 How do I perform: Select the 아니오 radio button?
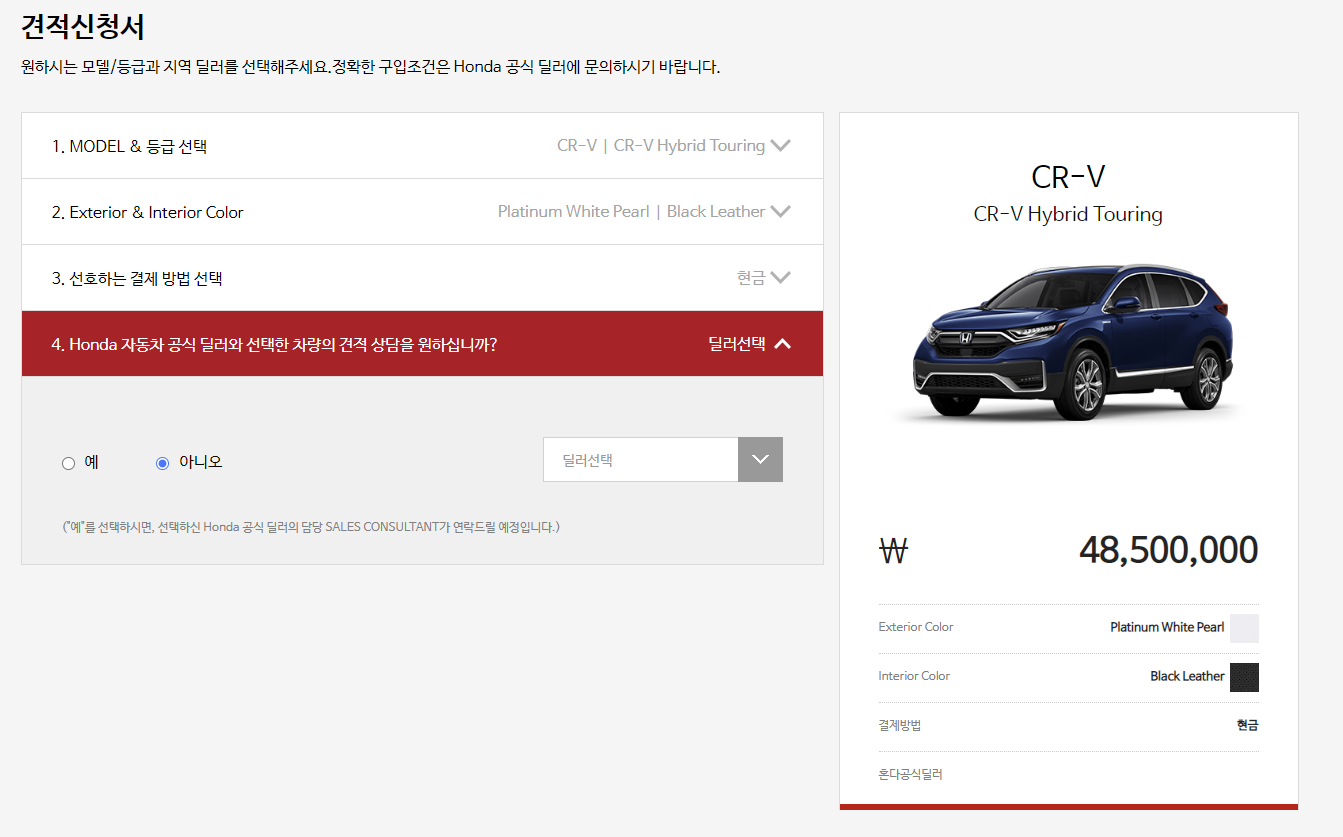pyautogui.click(x=163, y=463)
